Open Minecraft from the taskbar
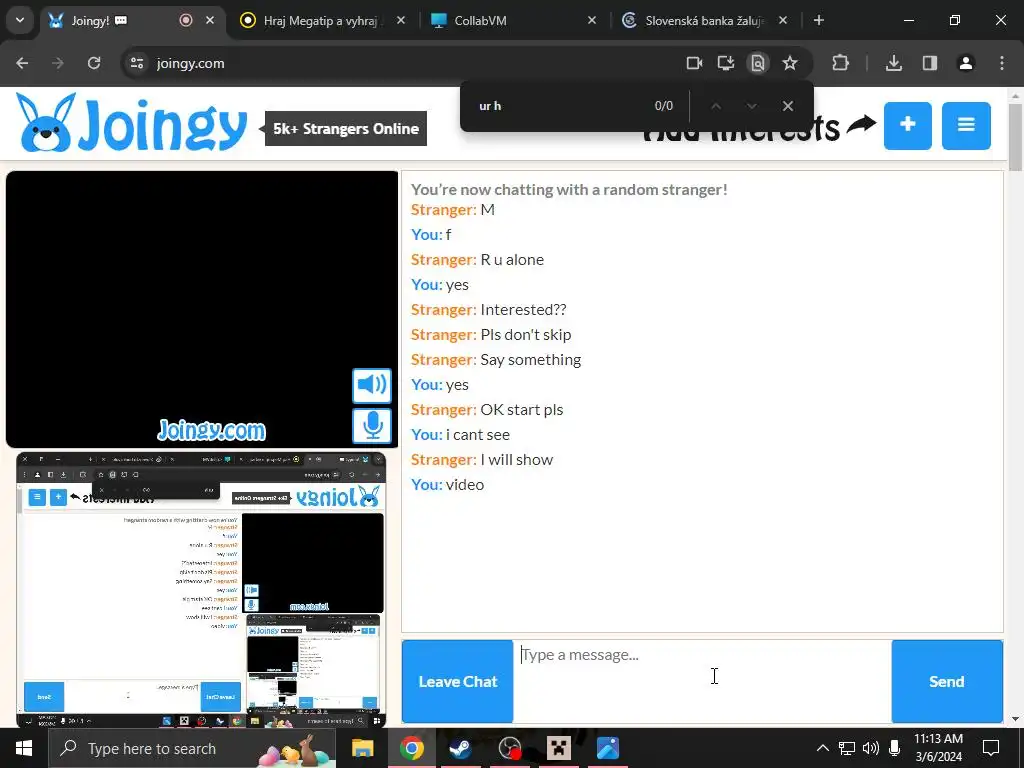The width and height of the screenshot is (1024, 768). point(558,748)
